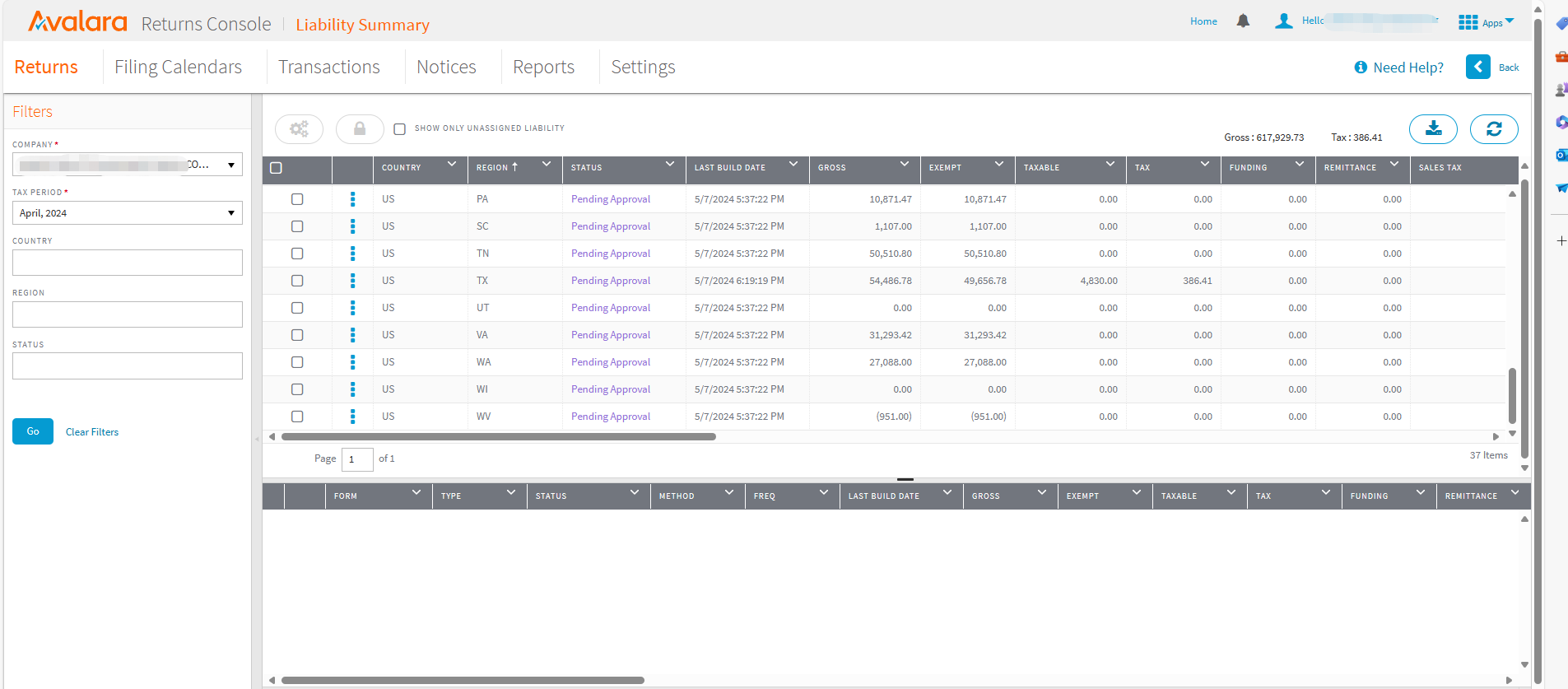Click the Go button
The image size is (1568, 689).
[33, 431]
